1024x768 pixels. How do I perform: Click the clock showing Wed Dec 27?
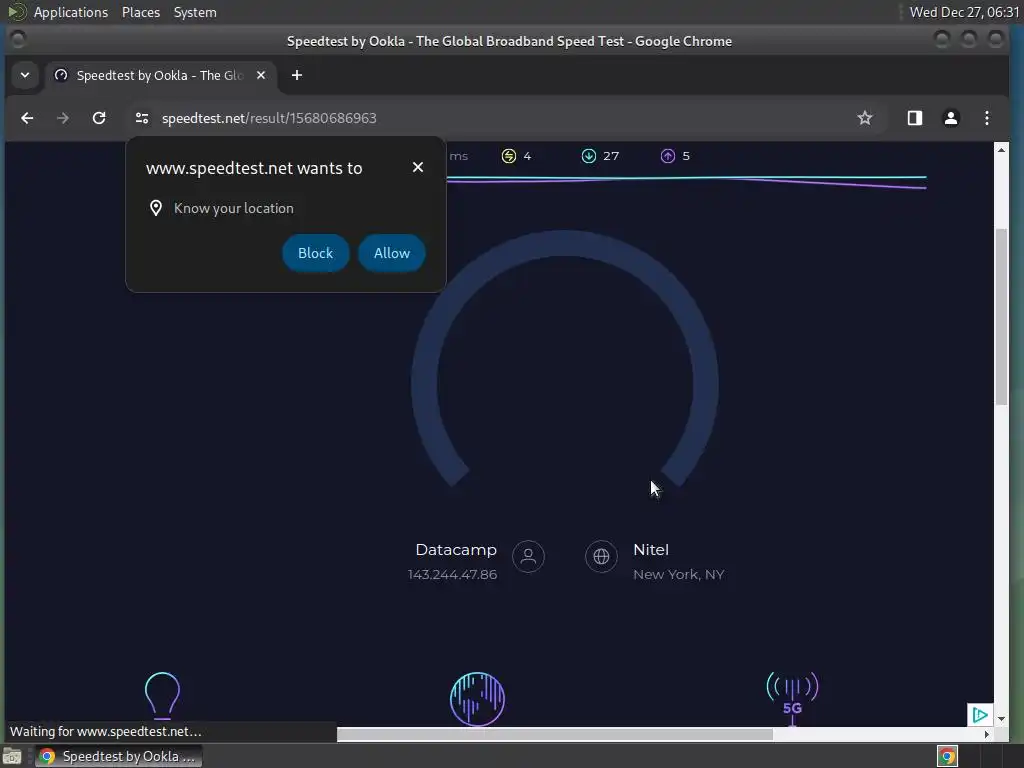pyautogui.click(x=964, y=12)
